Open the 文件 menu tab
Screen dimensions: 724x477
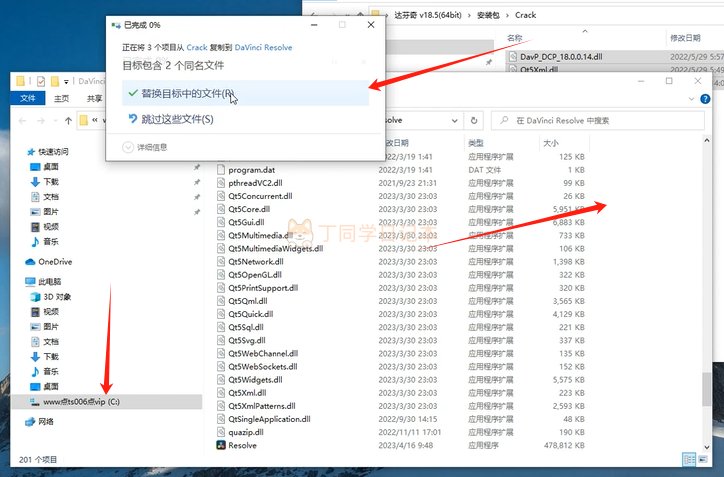tap(28, 99)
